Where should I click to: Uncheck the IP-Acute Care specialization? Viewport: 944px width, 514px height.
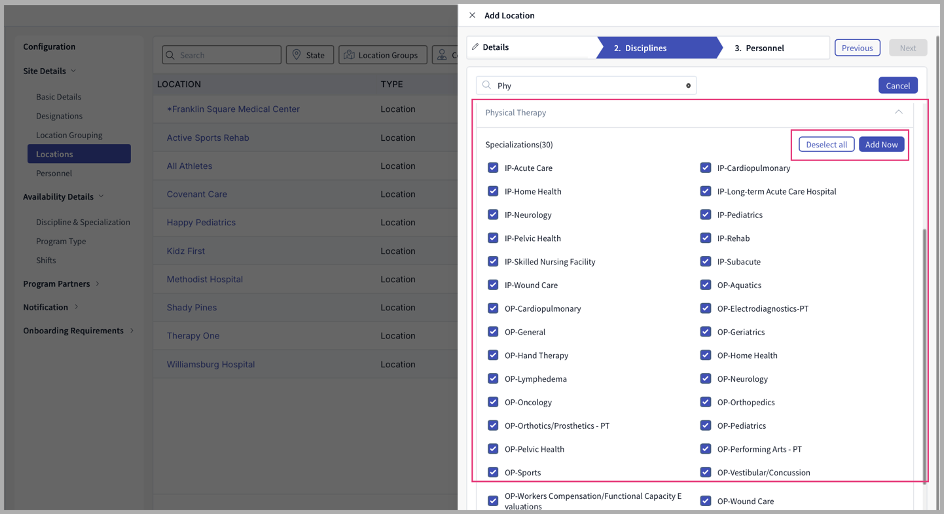click(493, 168)
